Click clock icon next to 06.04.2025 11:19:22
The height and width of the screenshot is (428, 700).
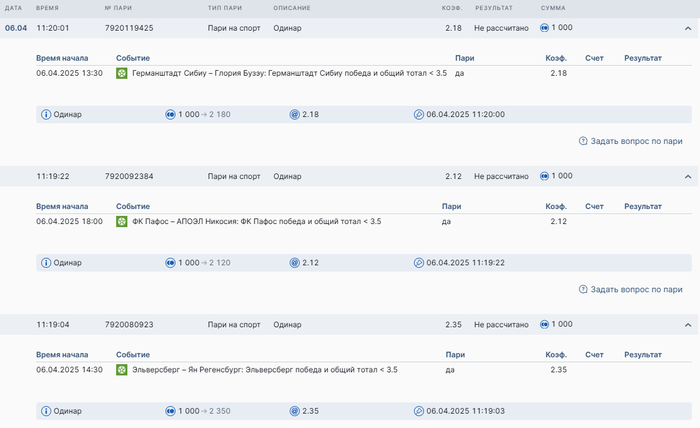418,263
